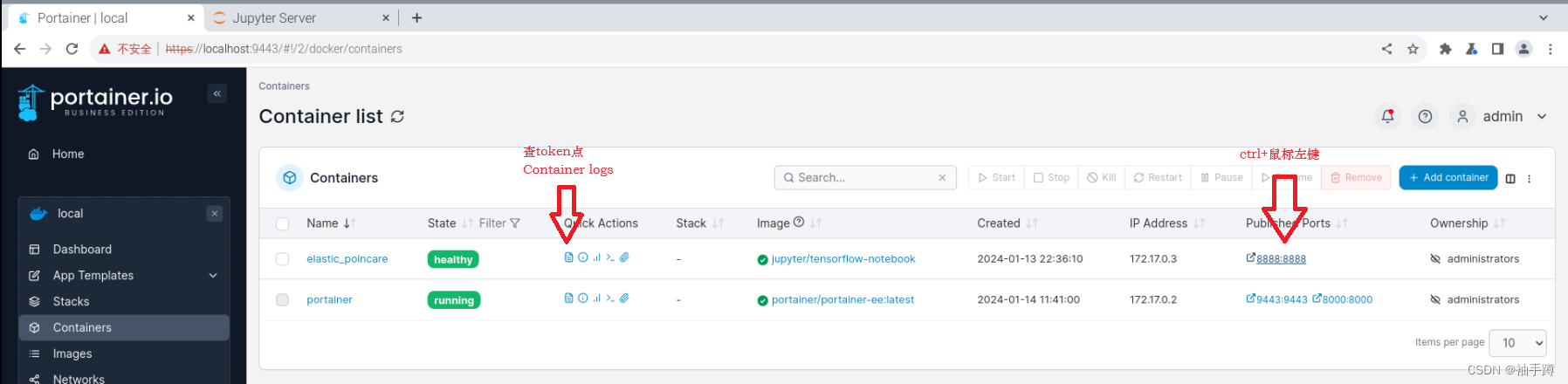Attach console to portainer container
This screenshot has height=384, width=1568.
pos(624,298)
